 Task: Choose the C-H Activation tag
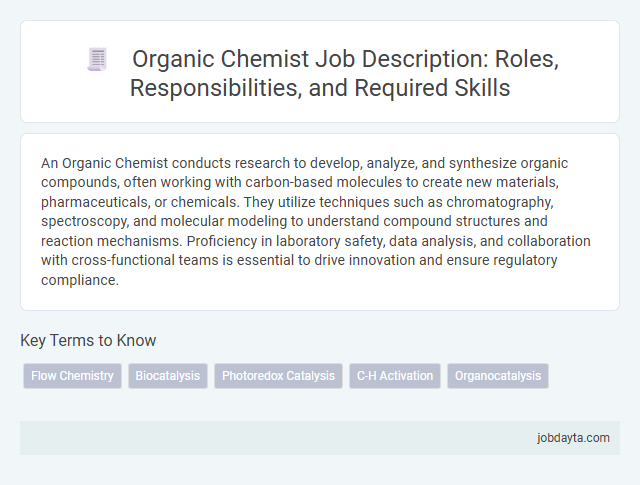(395, 376)
